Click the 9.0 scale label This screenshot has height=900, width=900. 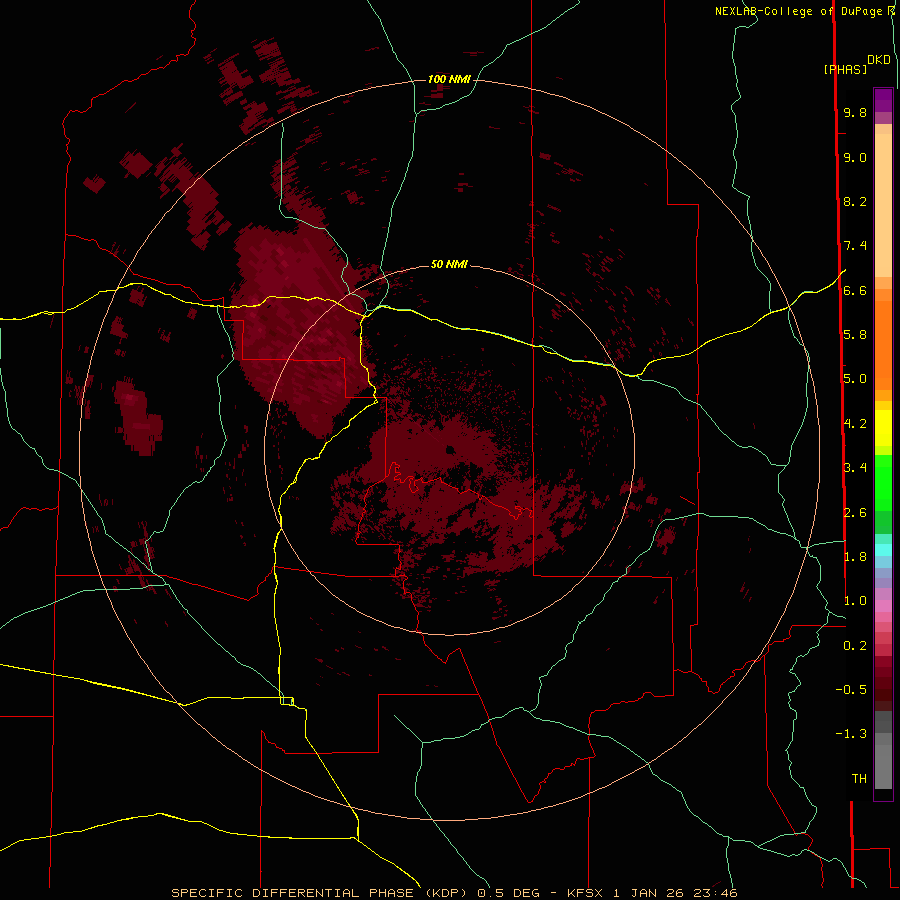(x=855, y=158)
